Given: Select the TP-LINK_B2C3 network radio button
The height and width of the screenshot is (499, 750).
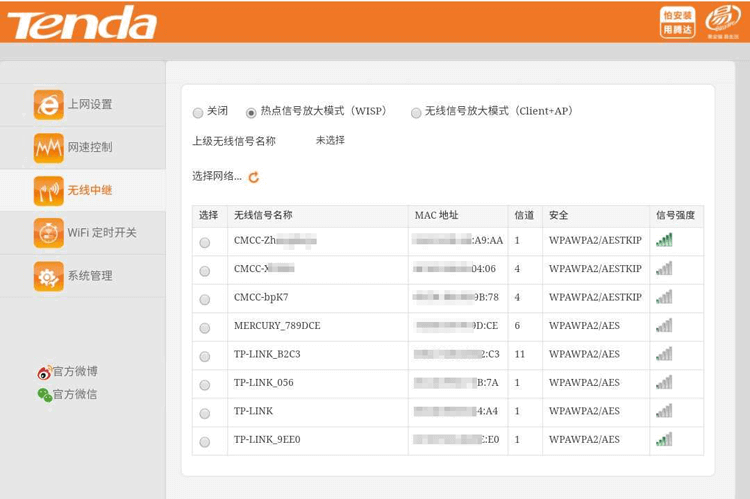Looking at the screenshot, I should [205, 356].
